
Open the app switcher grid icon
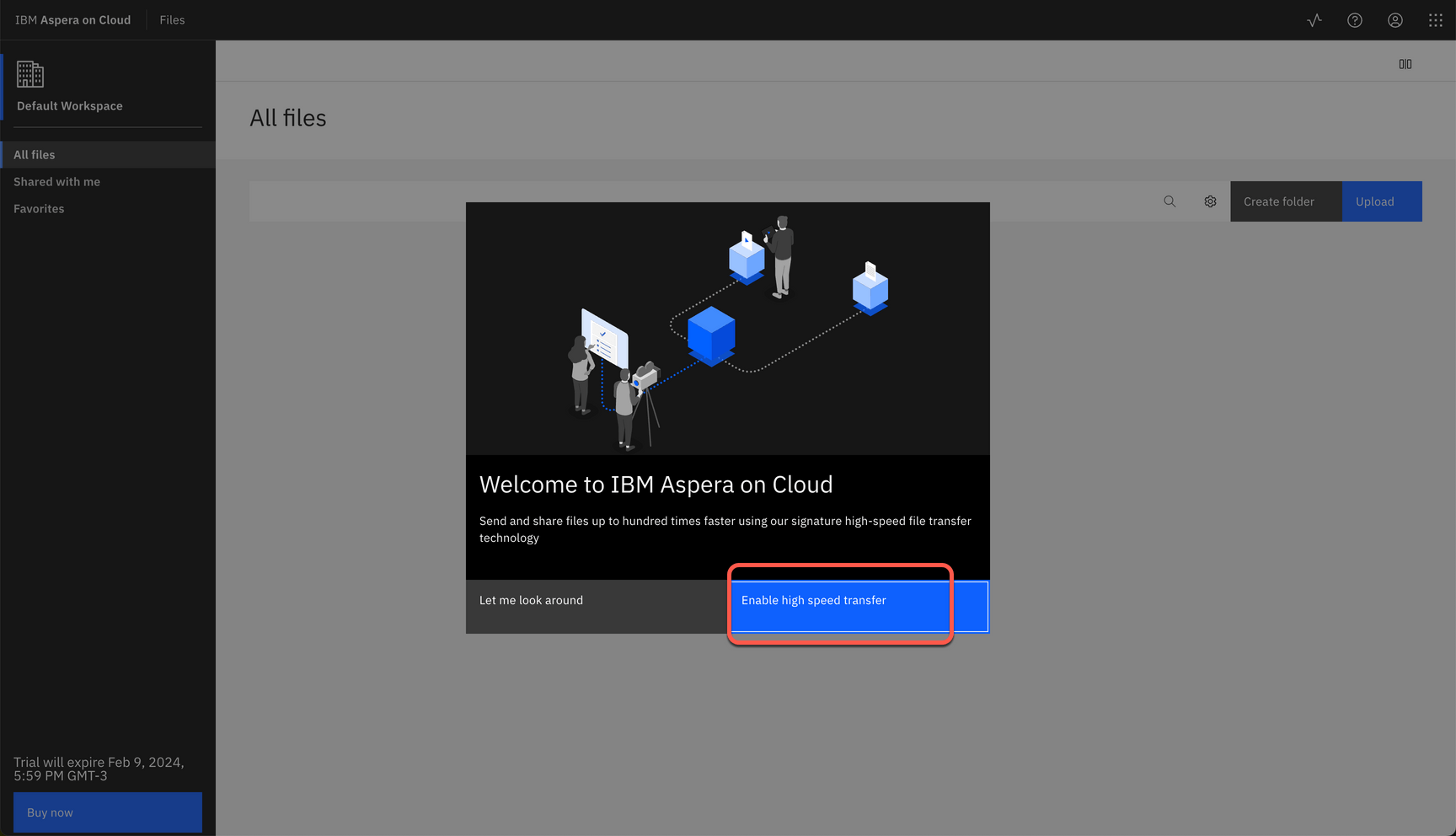1436,19
